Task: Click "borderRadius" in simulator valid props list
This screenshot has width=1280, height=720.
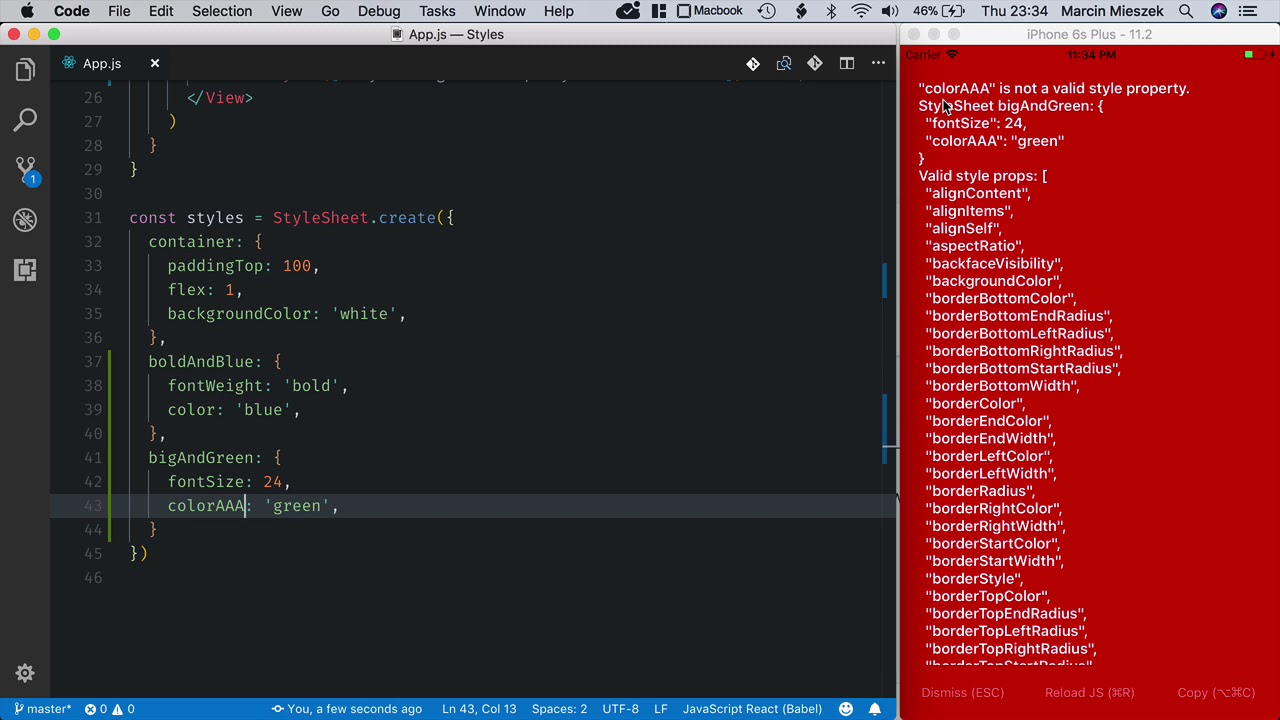Action: [x=980, y=491]
